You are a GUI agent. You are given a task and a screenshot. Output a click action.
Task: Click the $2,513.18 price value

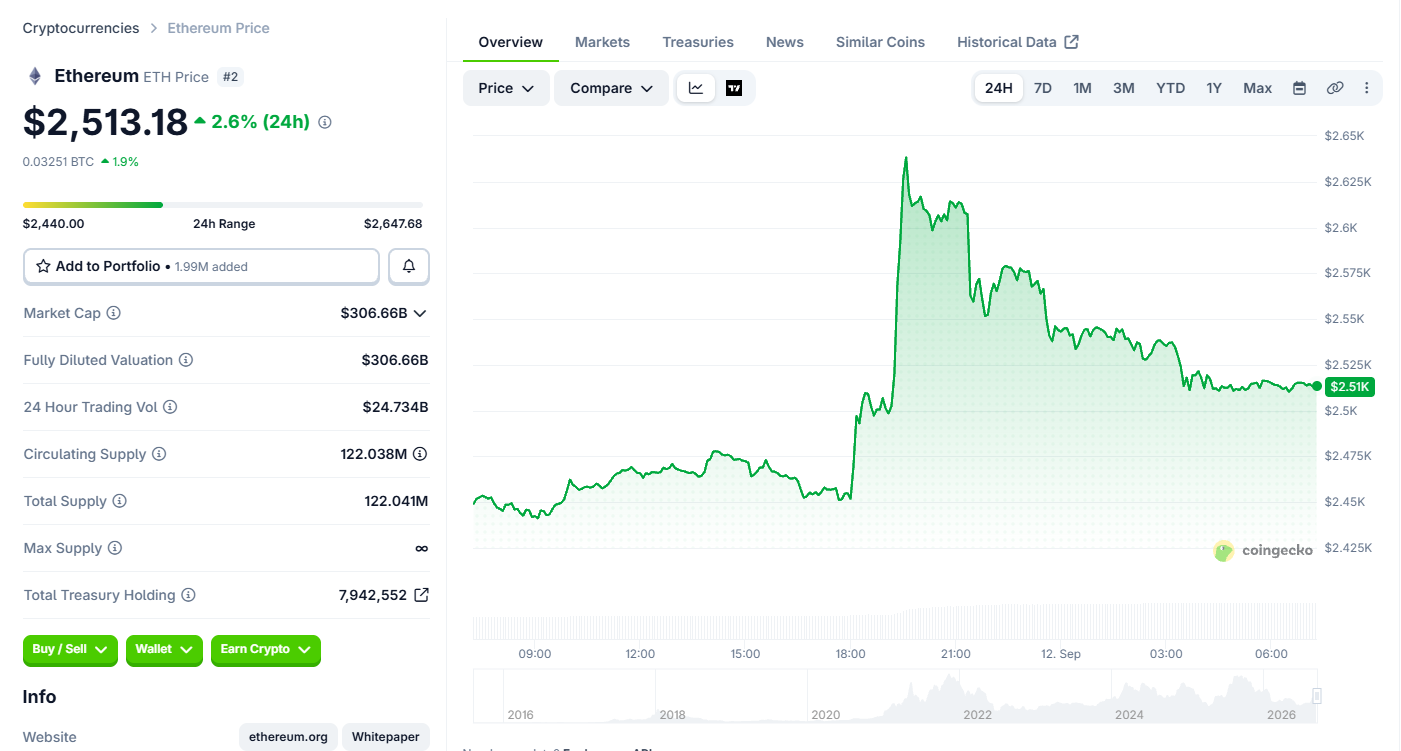(x=105, y=122)
